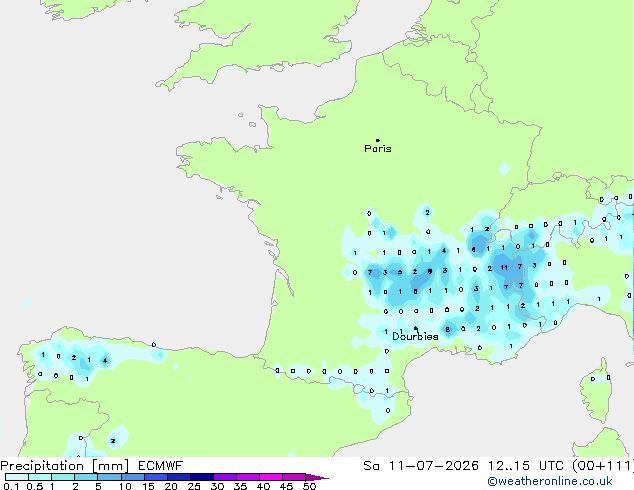Image resolution: width=634 pixels, height=490 pixels.
Task: Click the ECMWF model label
Action: (161, 466)
